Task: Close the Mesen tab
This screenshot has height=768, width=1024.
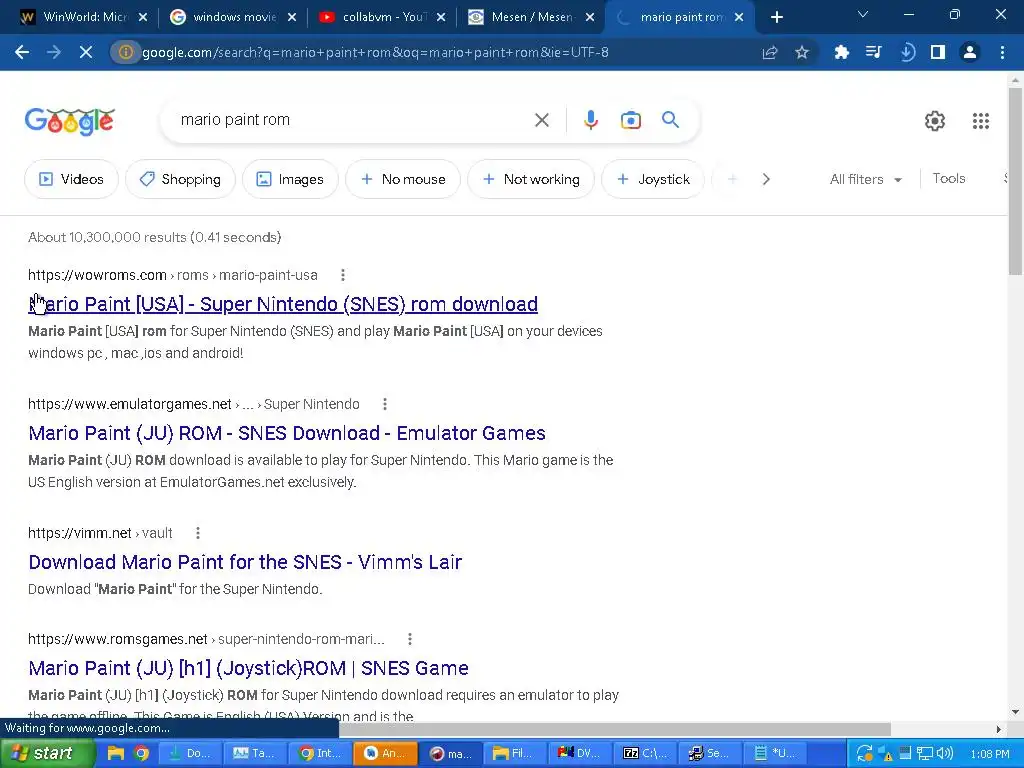Action: coord(590,18)
